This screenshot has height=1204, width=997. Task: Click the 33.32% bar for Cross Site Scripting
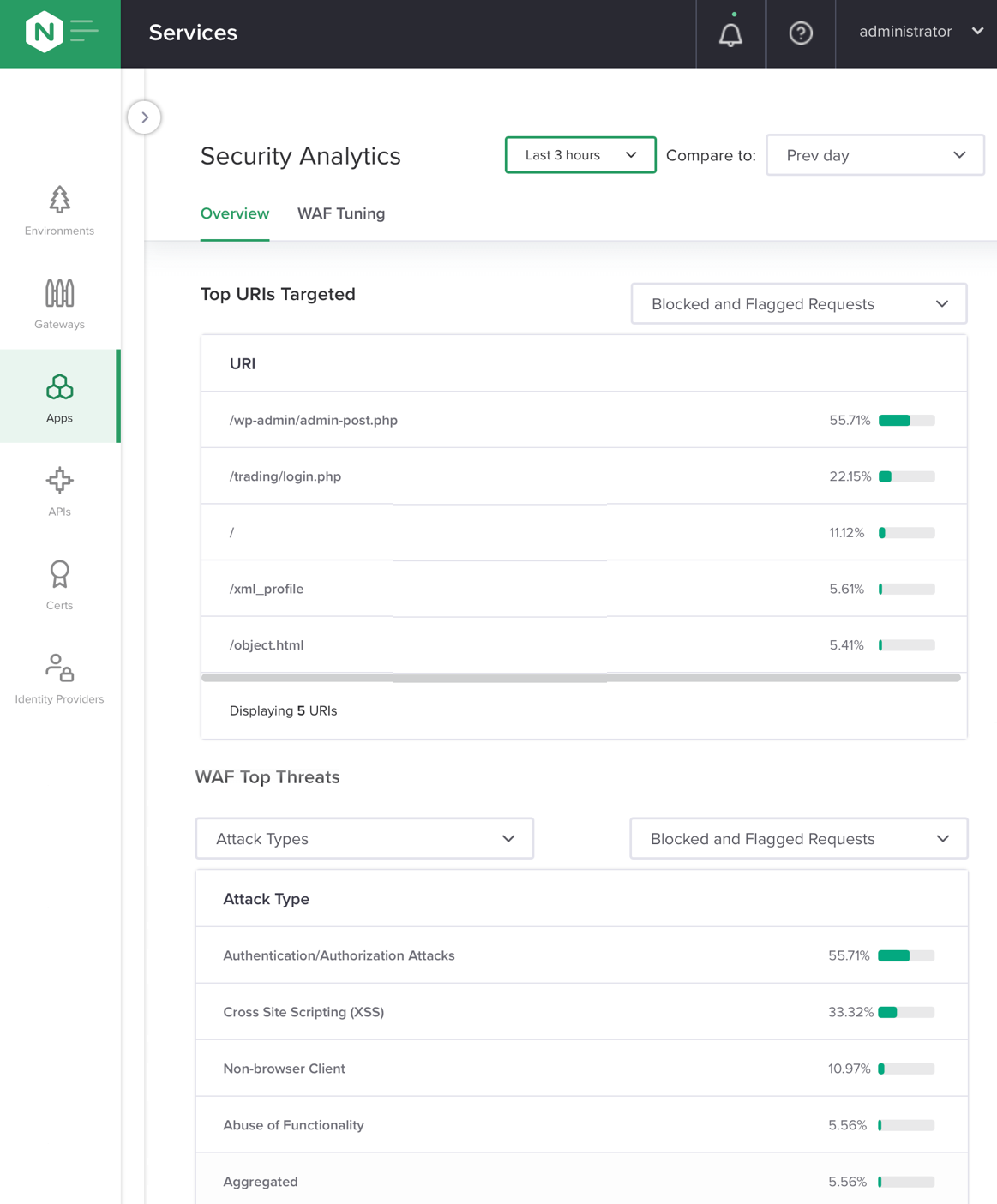tap(906, 1012)
